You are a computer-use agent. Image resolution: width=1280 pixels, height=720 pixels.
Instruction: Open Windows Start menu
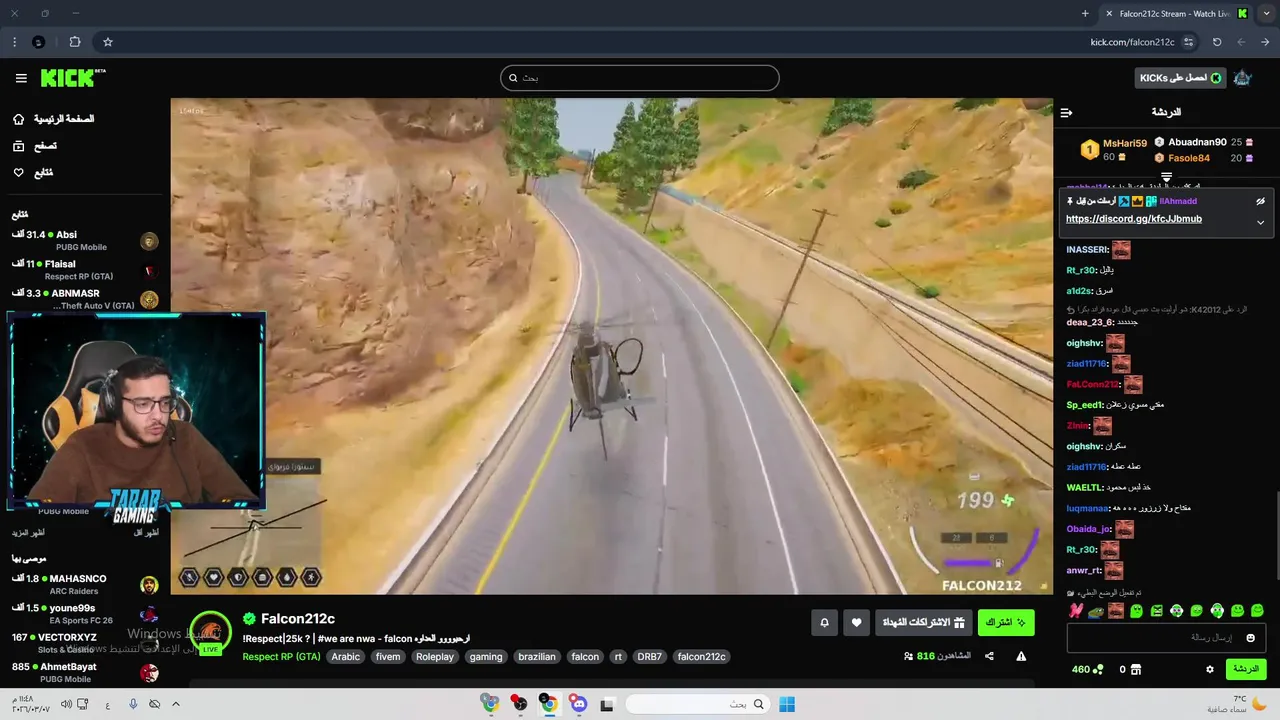(x=787, y=704)
